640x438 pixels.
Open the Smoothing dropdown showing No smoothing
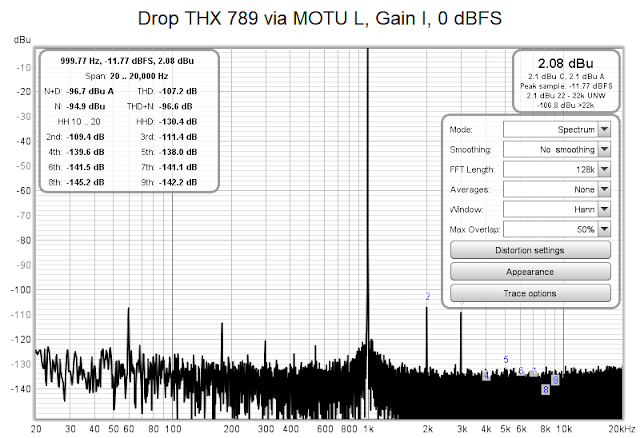click(557, 149)
